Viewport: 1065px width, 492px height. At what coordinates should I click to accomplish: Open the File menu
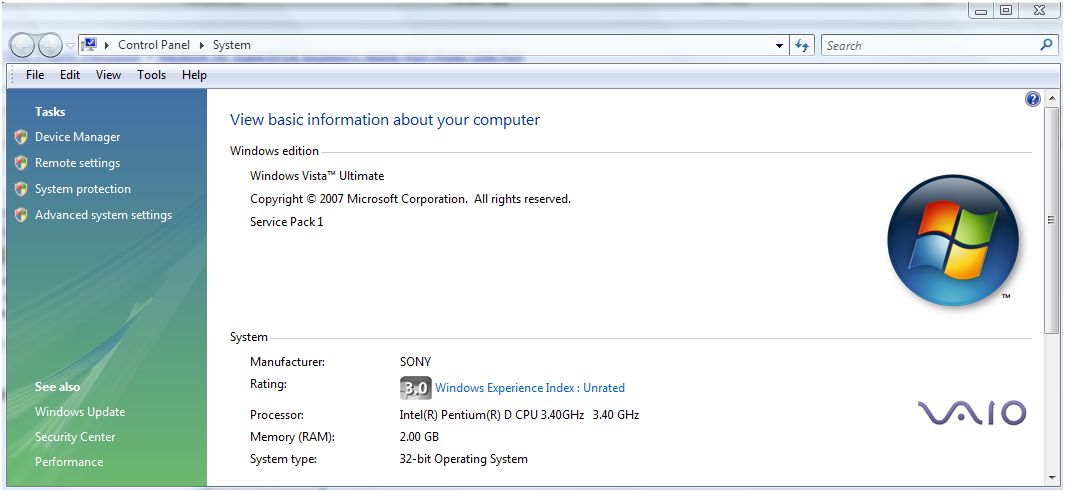click(x=35, y=75)
